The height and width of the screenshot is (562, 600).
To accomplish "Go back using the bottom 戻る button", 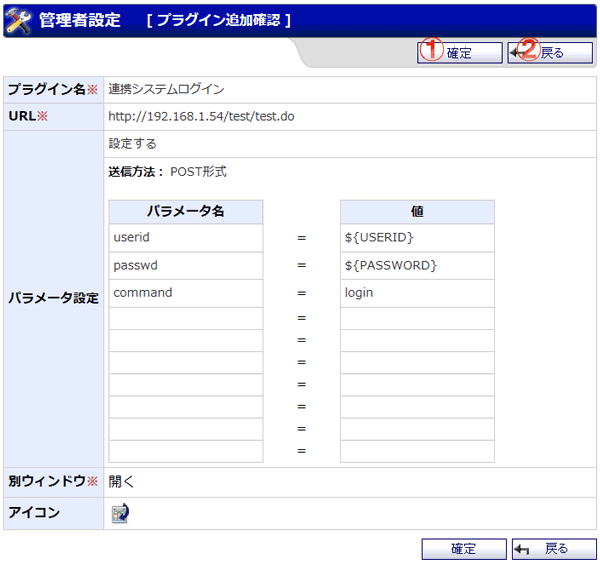I will [x=553, y=549].
